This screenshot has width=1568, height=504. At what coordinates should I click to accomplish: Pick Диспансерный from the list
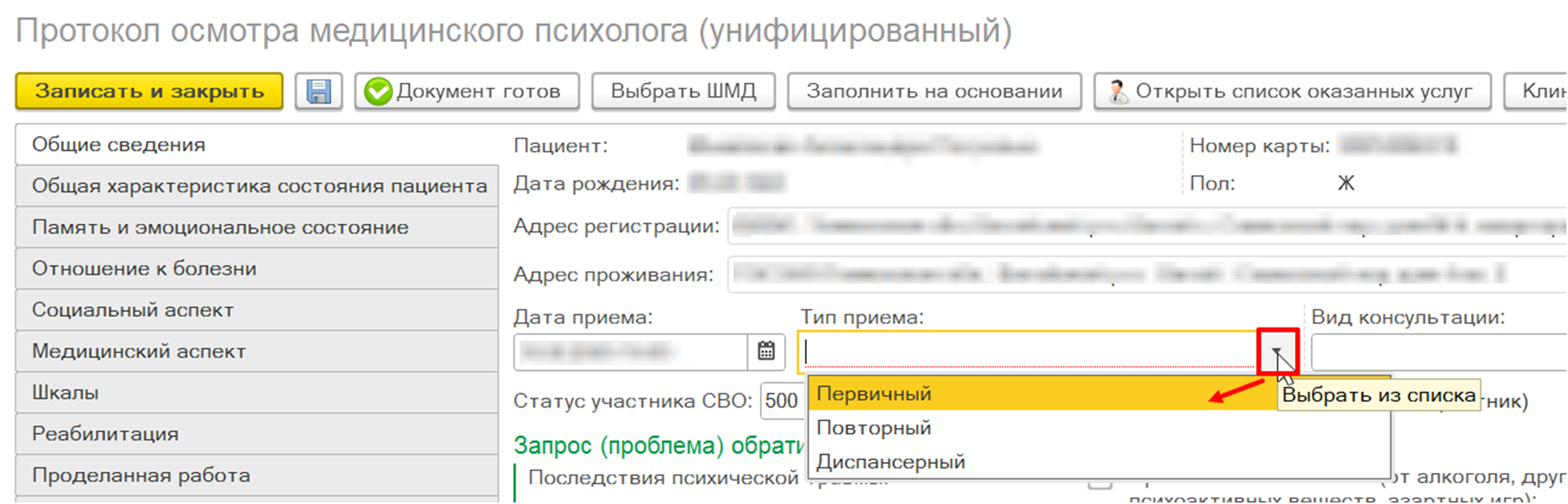[890, 462]
